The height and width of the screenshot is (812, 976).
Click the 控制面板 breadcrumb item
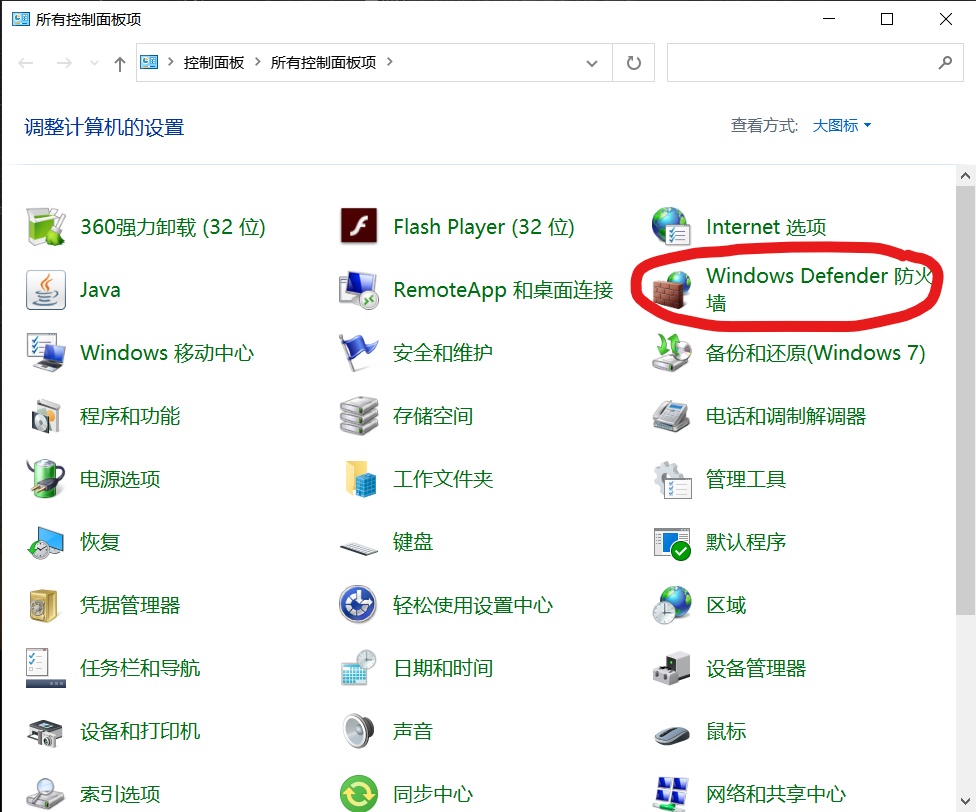[x=214, y=62]
